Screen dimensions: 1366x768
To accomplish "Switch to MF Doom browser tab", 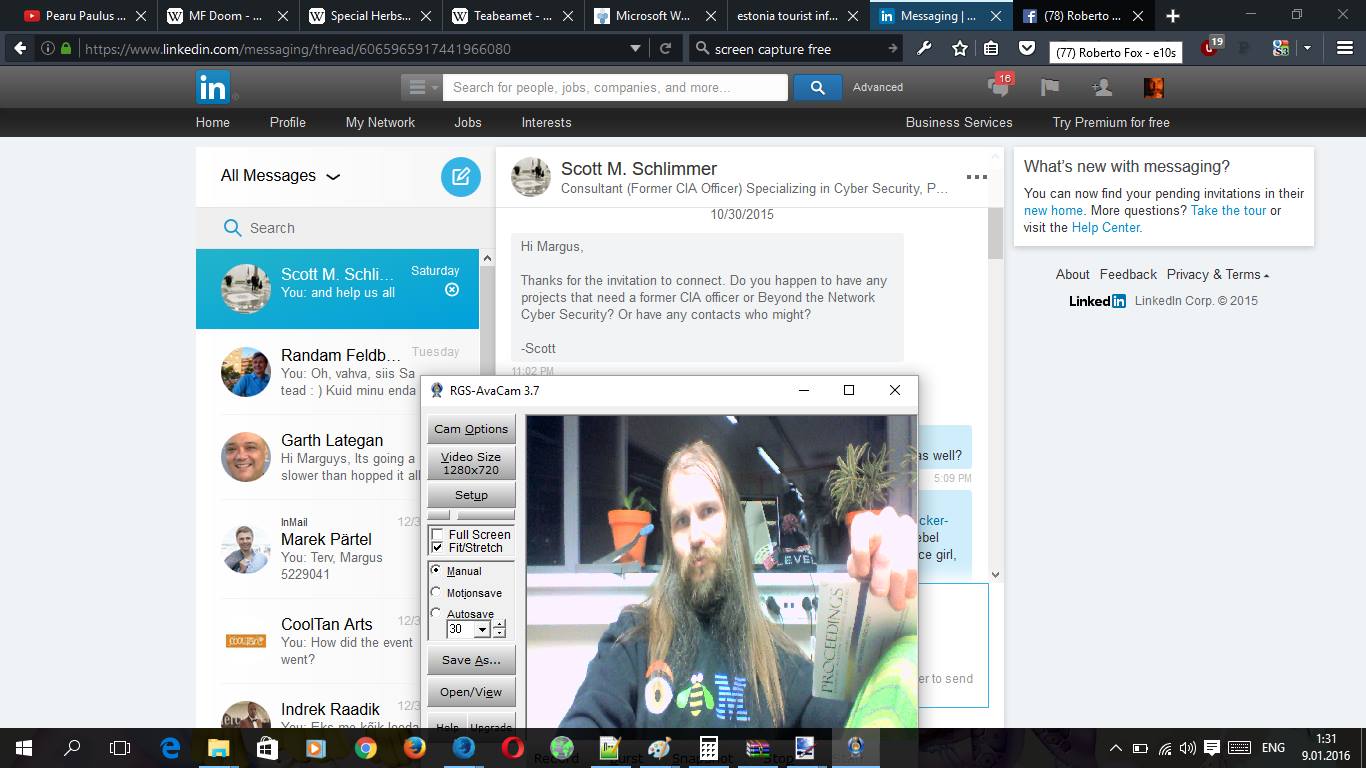I will pos(225,16).
